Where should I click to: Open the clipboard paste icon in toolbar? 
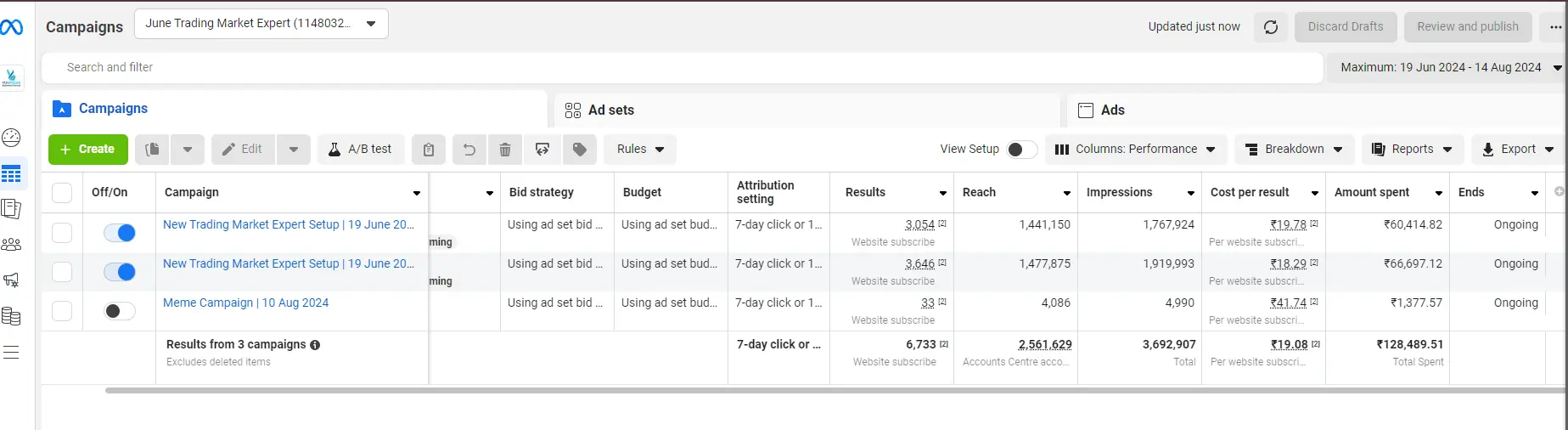point(429,150)
